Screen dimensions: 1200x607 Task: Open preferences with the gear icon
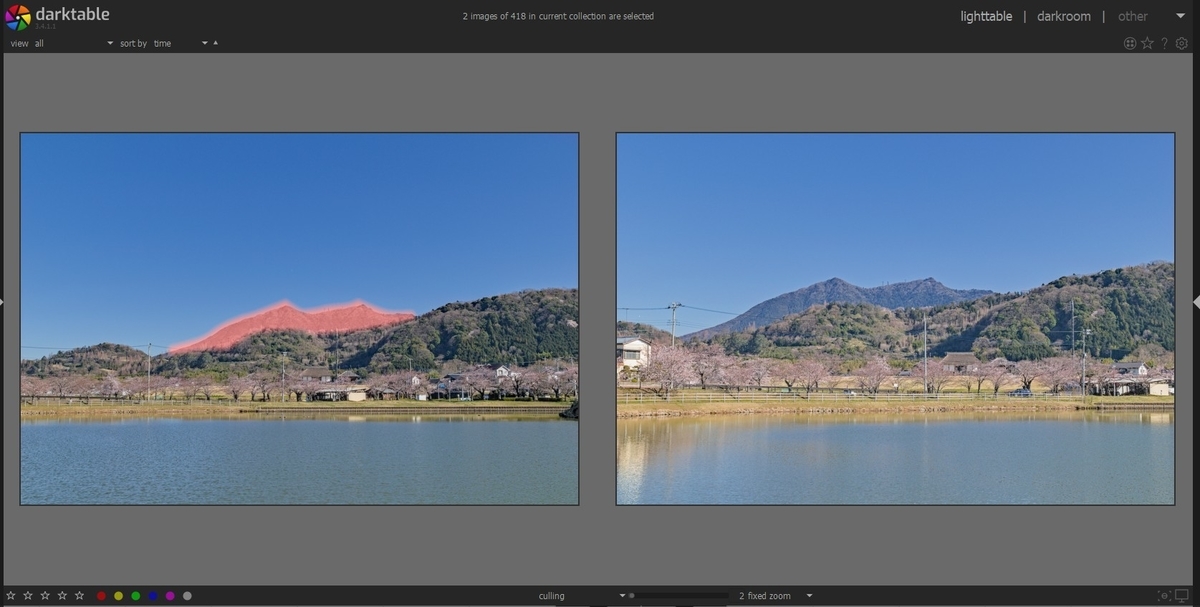[1182, 43]
